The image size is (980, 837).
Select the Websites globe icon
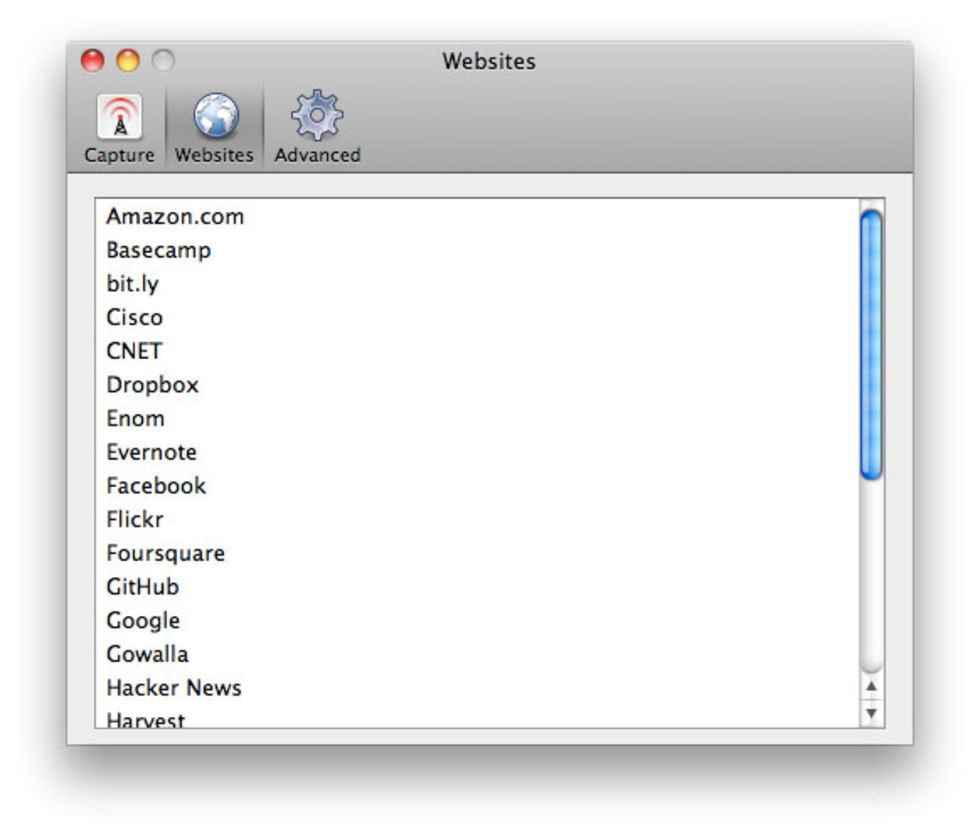click(x=216, y=116)
